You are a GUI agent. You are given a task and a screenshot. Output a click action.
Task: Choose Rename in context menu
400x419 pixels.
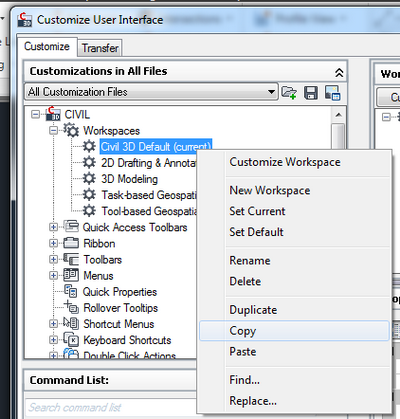pos(294,260)
